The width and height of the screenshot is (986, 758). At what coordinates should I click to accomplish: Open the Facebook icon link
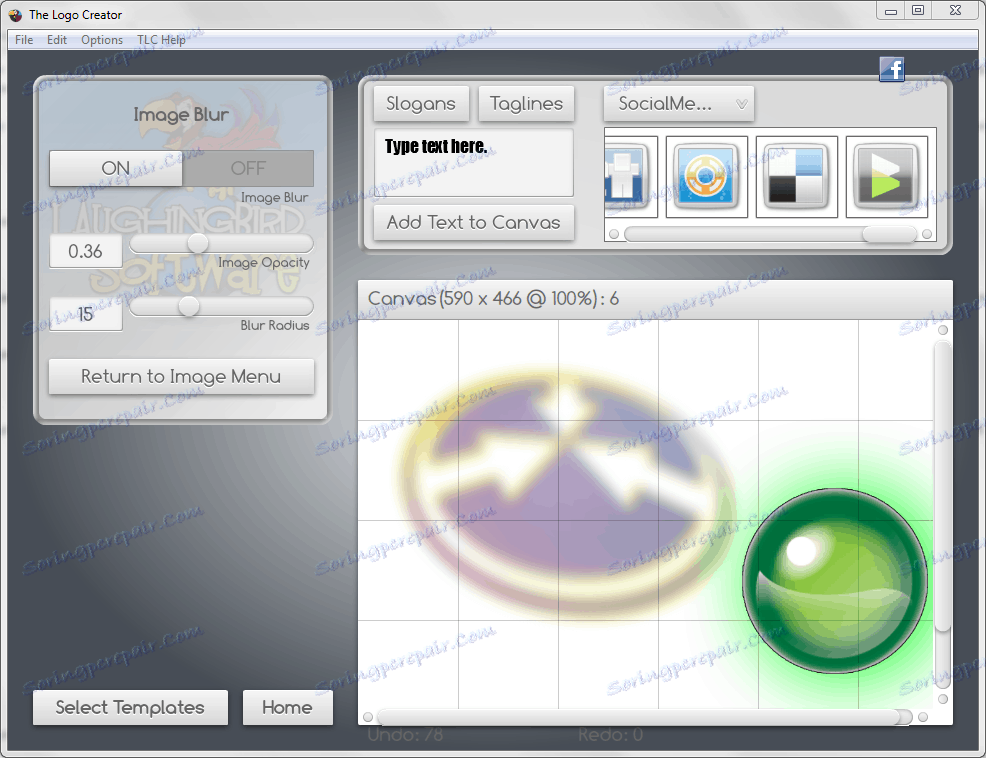point(892,69)
